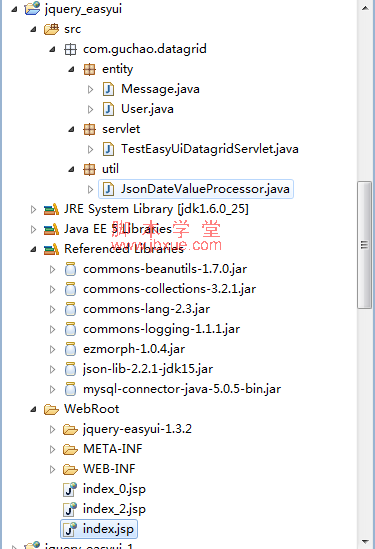Image resolution: width=375 pixels, height=549 pixels.
Task: Click the jquery_easyui project icon
Action: point(32,8)
